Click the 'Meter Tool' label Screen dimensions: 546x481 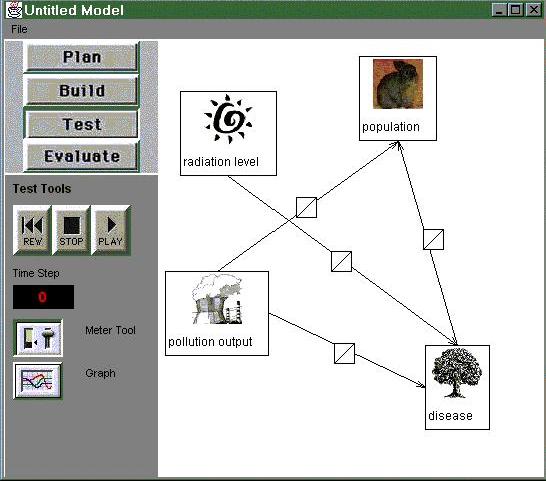(x=110, y=330)
